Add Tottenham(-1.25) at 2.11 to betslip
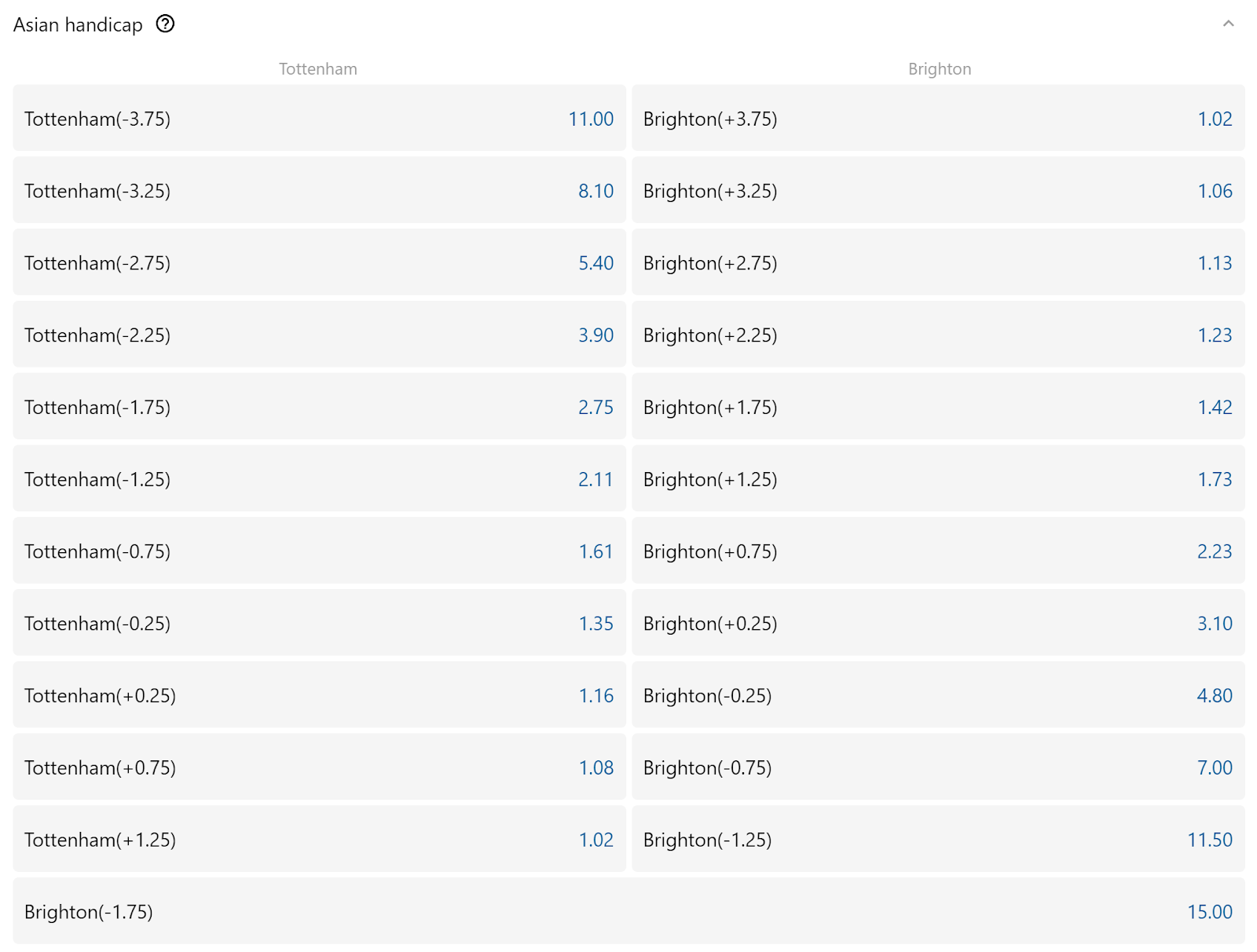The width and height of the screenshot is (1257, 952). pos(319,479)
